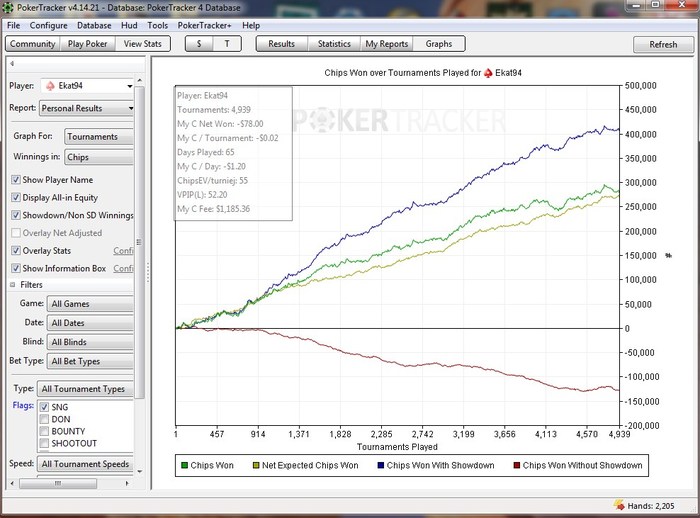Uncheck Showdown/Non SD Winnings option

click(x=16, y=215)
